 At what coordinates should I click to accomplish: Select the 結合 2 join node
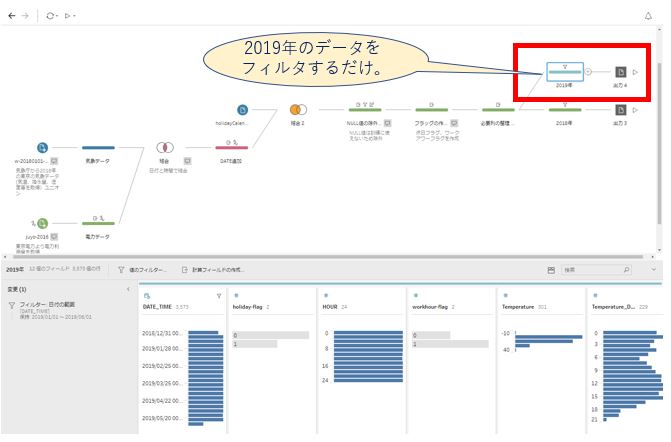click(x=297, y=109)
